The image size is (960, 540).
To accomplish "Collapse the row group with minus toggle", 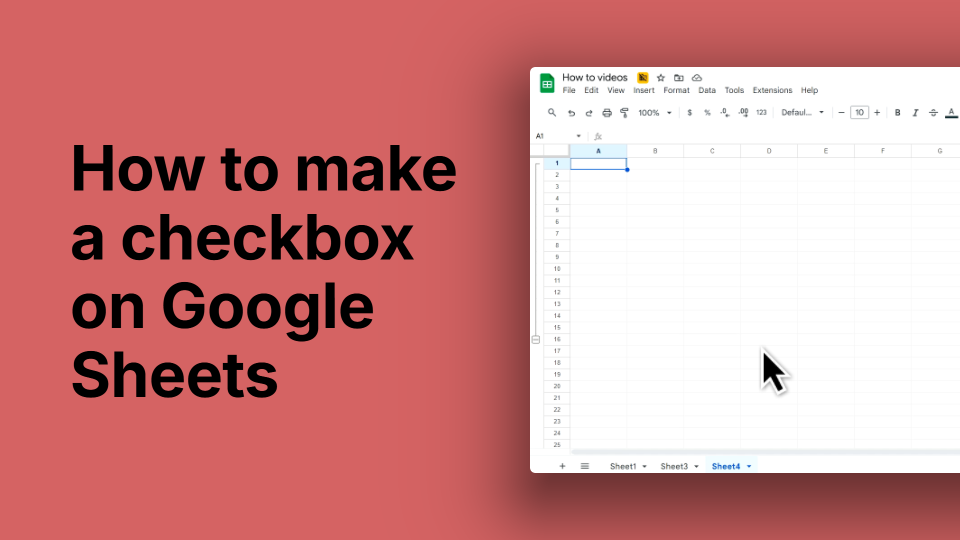I will pos(536,339).
